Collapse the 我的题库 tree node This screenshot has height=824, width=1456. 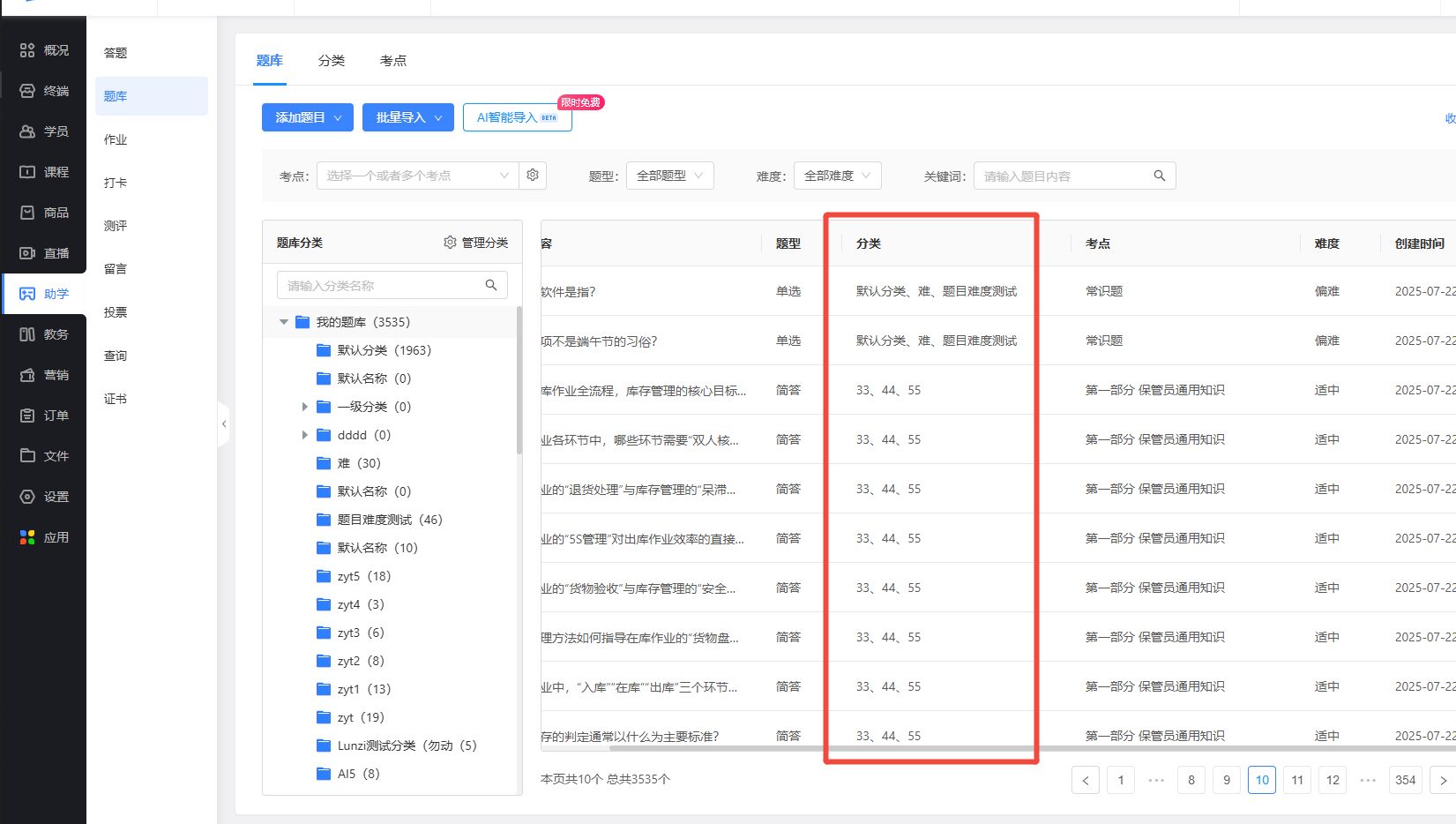[x=284, y=322]
